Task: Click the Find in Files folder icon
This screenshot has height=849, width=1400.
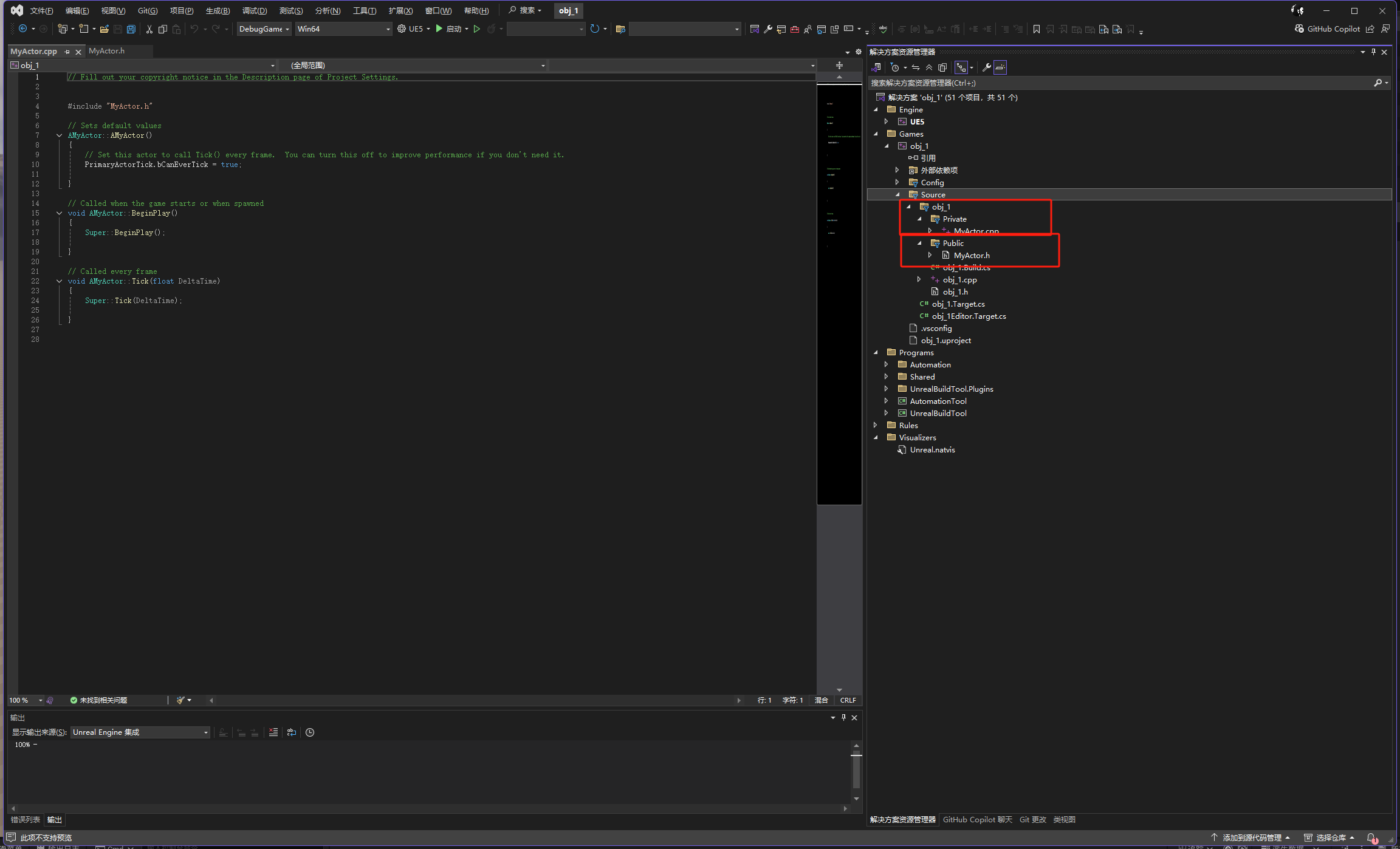Action: [620, 29]
